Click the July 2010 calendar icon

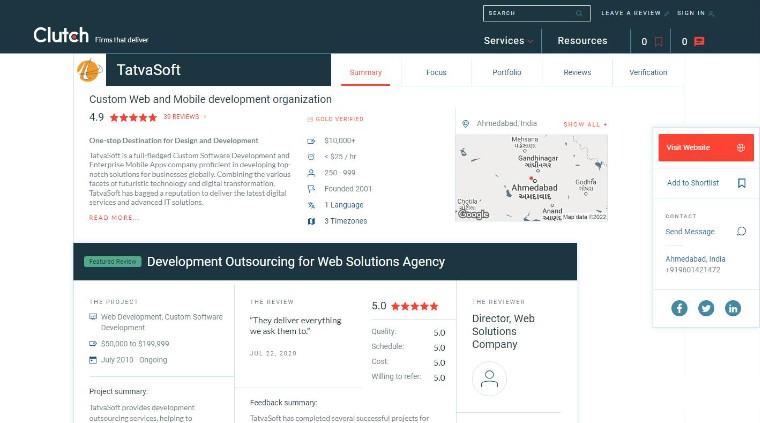coord(93,360)
